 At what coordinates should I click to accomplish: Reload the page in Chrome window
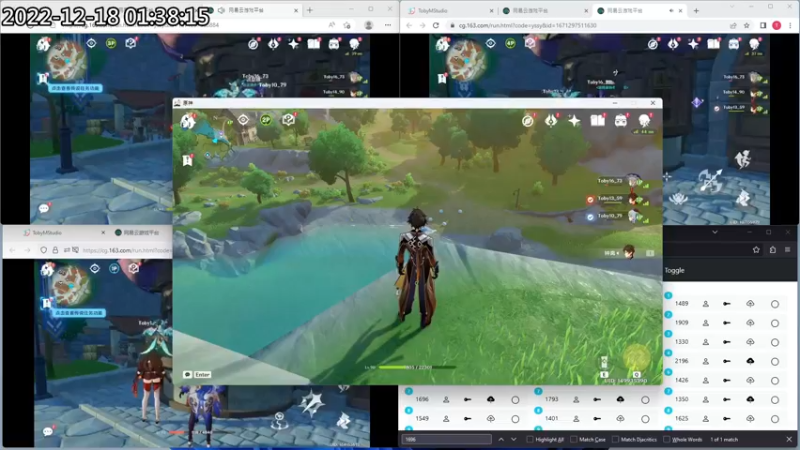click(x=436, y=25)
